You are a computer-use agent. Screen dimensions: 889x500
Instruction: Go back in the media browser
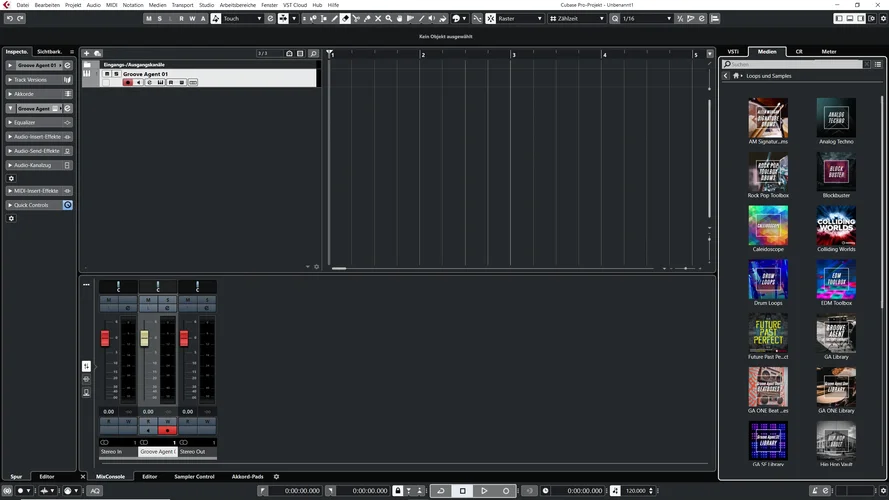(726, 76)
